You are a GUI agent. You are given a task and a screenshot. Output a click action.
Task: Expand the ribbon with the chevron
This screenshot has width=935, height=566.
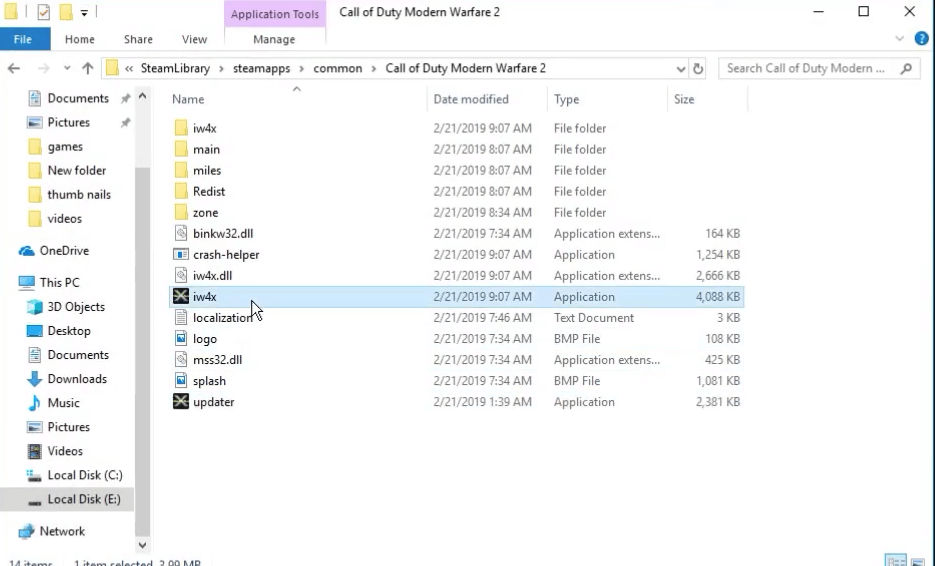coord(900,39)
